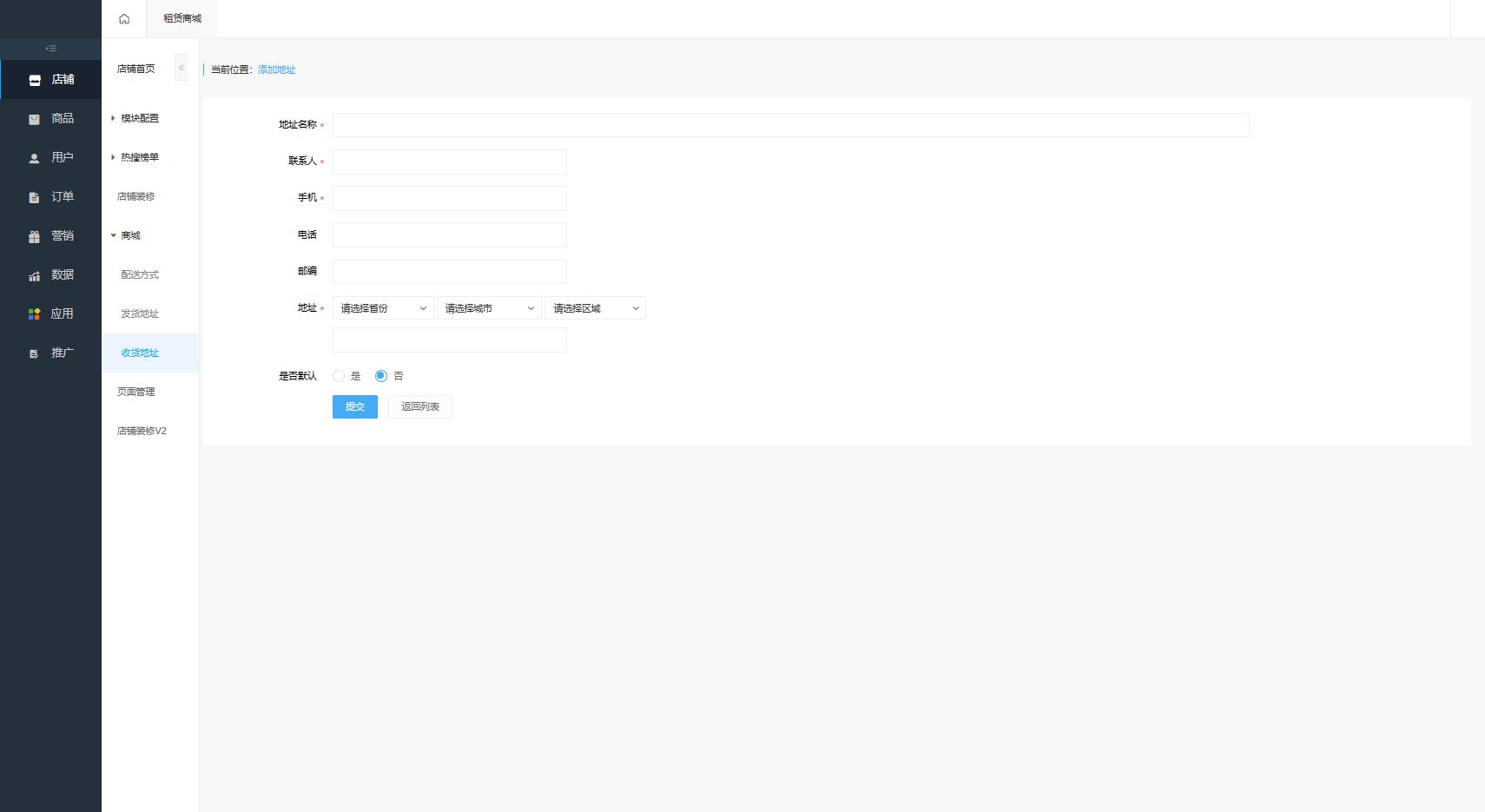Open the 推广 section via its icon
This screenshot has height=812, width=1485.
(35, 353)
